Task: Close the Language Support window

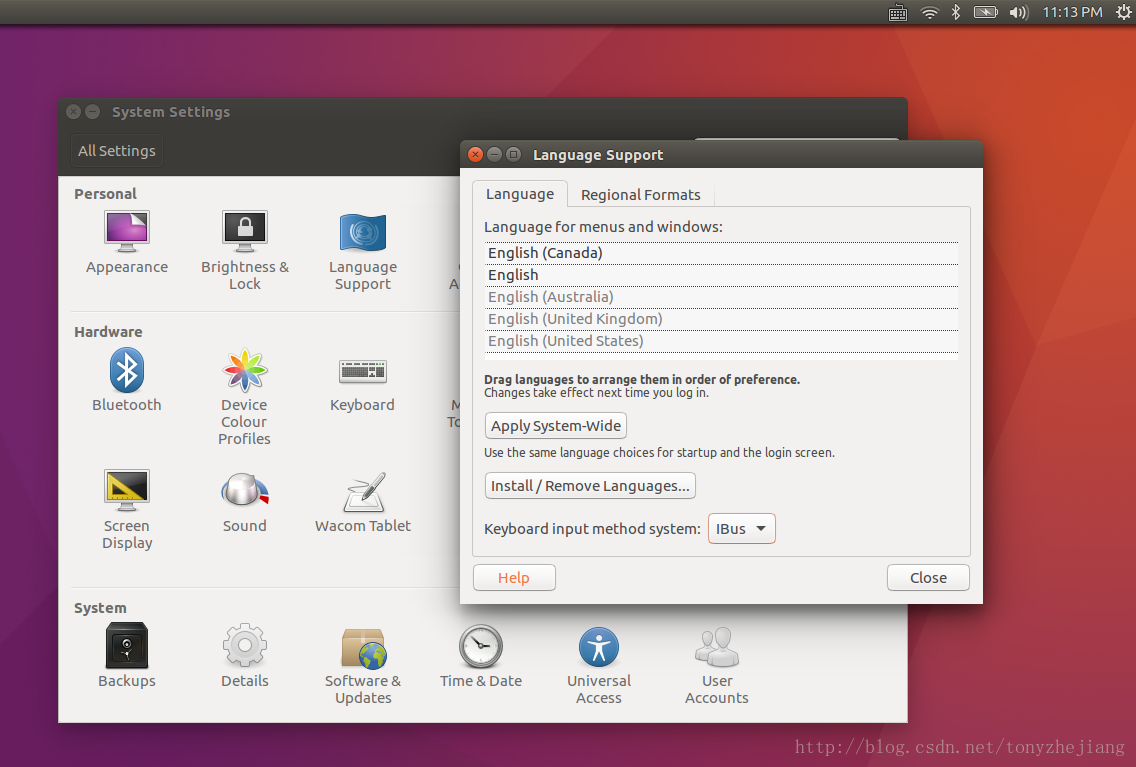Action: [x=475, y=154]
